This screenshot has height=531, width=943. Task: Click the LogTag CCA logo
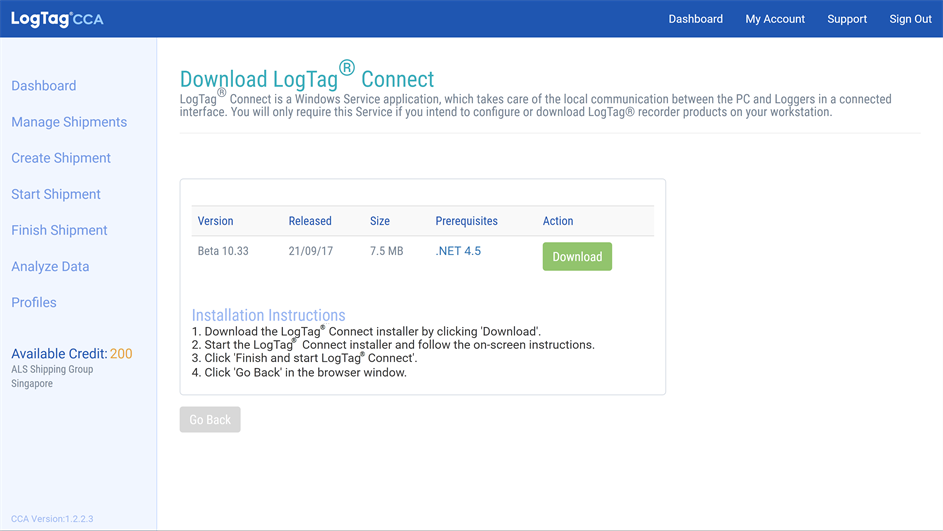57,19
